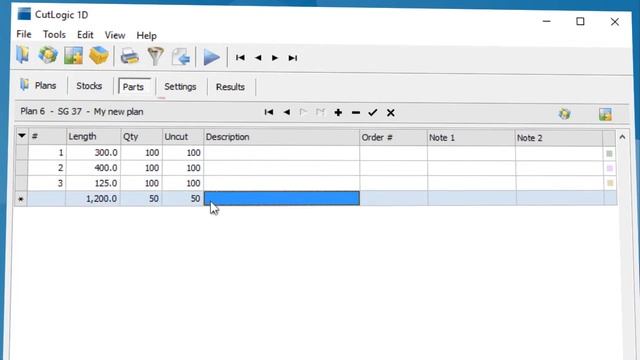Click the printer icon
This screenshot has width=640, height=360.
[130, 56]
